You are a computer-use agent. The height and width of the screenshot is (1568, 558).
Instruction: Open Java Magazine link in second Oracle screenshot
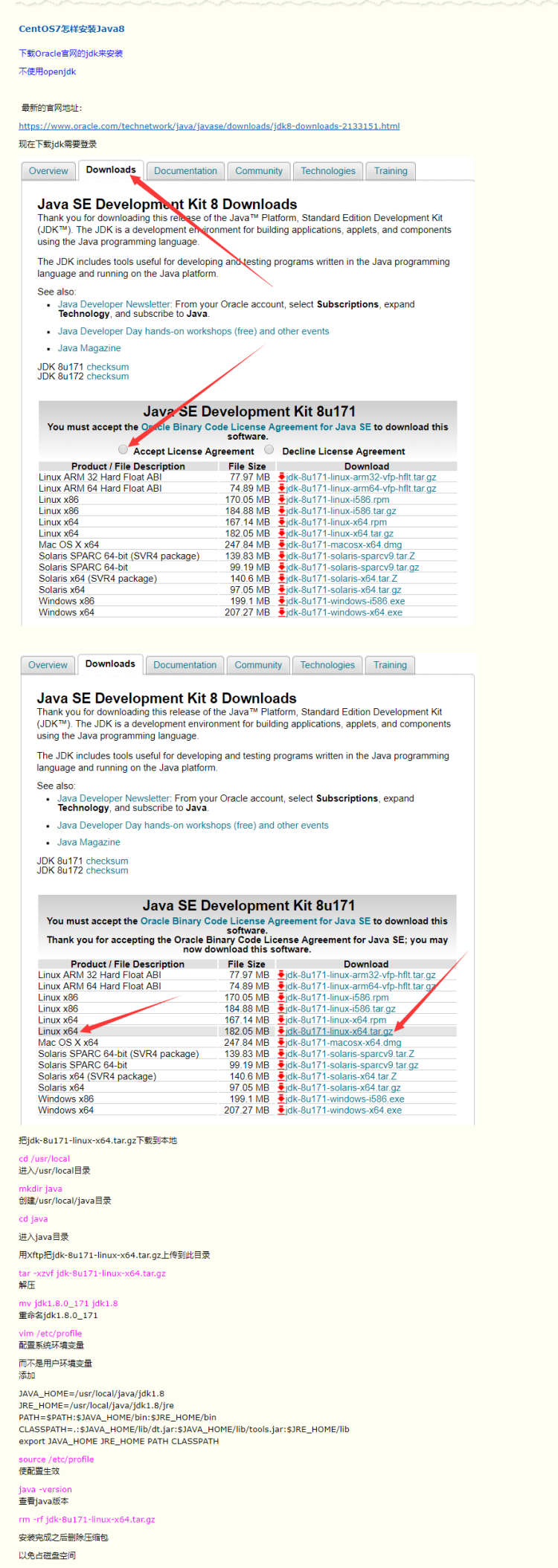click(x=89, y=842)
